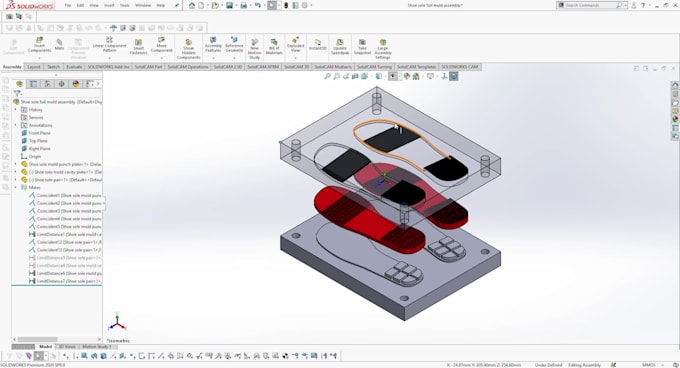The width and height of the screenshot is (680, 368).
Task: Toggle the Hide/Show Items view icon
Action: 392,76
